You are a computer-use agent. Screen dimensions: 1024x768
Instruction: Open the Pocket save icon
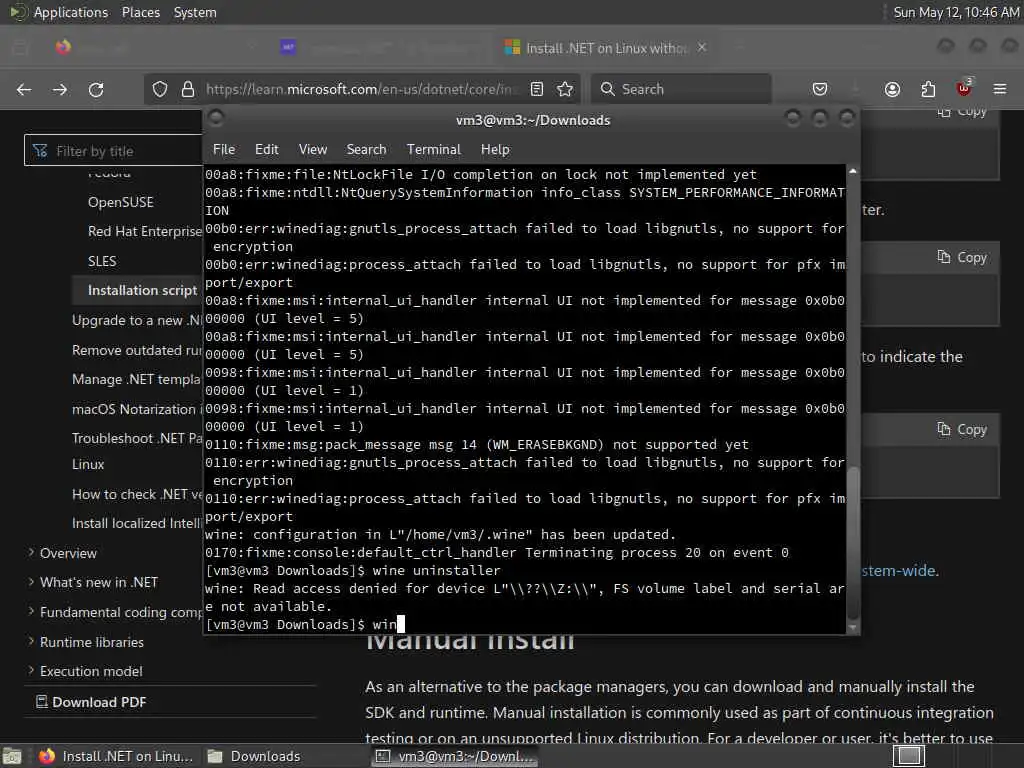(x=820, y=89)
